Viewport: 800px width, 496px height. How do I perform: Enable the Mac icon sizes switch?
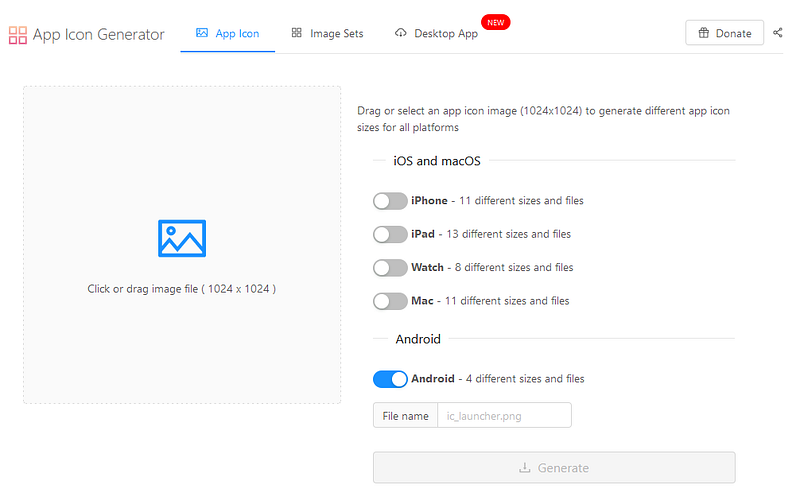(390, 302)
